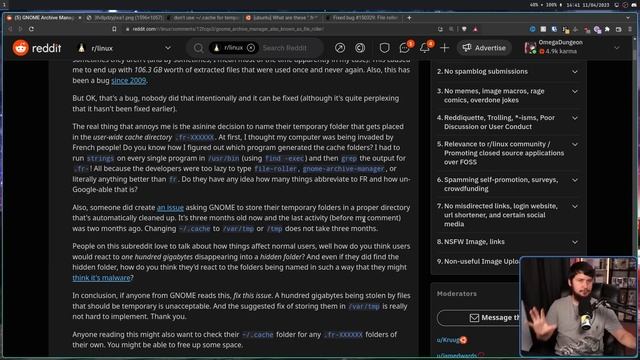Click the Reddit logo home icon
Image resolution: width=640 pixels, height=360 pixels.
(x=20, y=48)
